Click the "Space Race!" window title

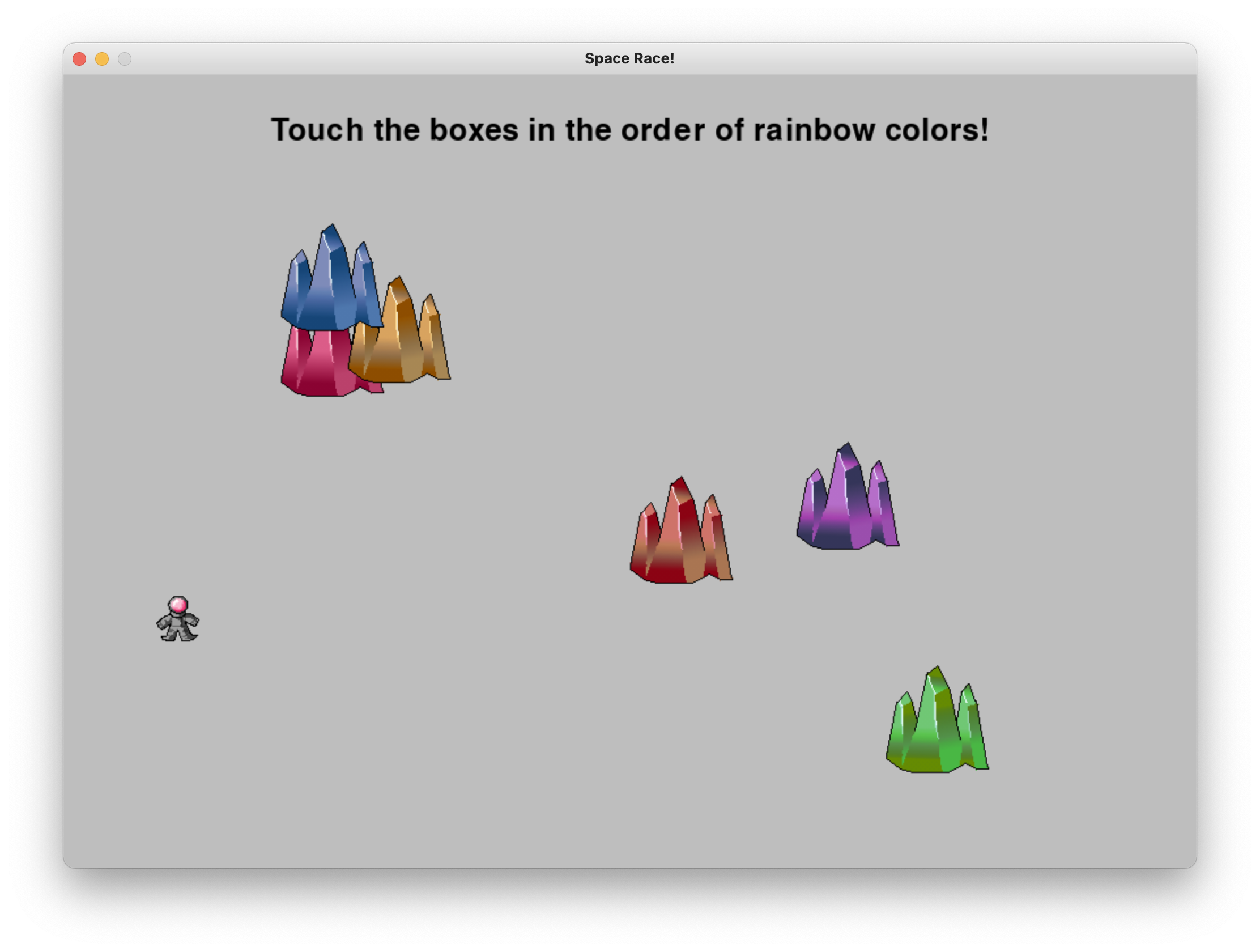pyautogui.click(x=629, y=59)
